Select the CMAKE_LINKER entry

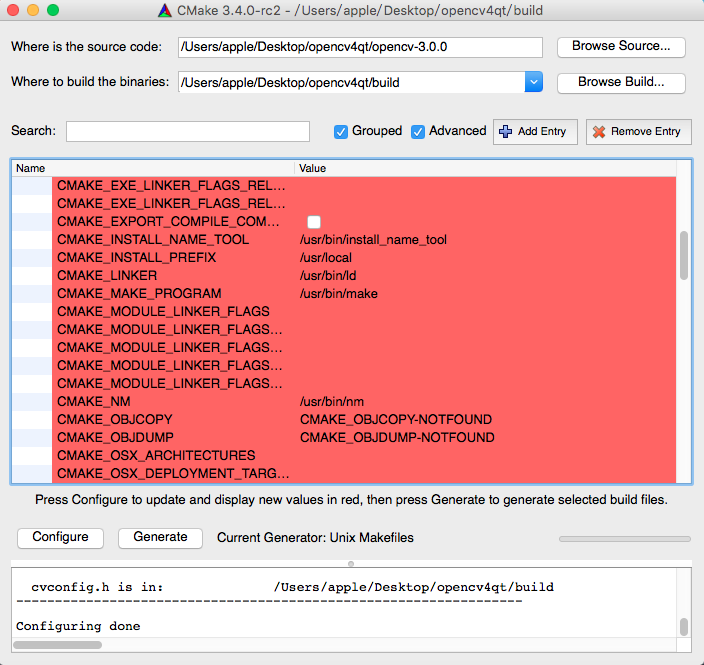pos(107,276)
